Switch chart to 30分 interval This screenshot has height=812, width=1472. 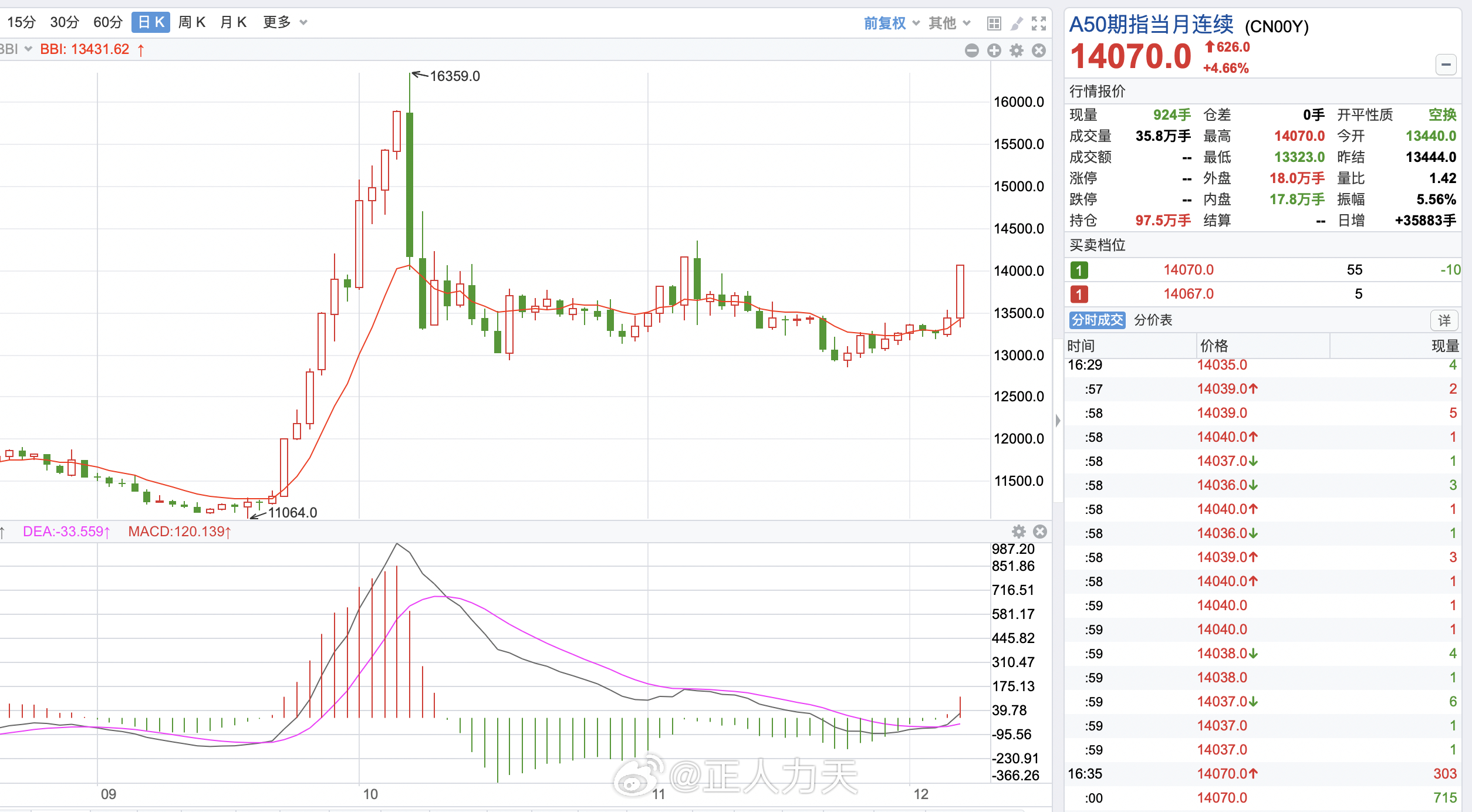point(65,22)
